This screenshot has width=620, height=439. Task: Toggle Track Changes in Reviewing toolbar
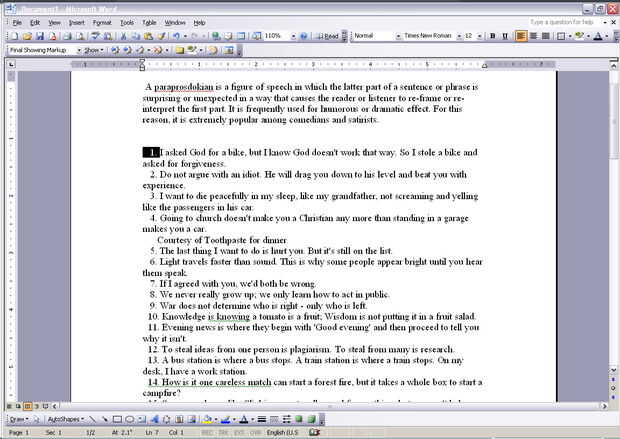point(213,50)
